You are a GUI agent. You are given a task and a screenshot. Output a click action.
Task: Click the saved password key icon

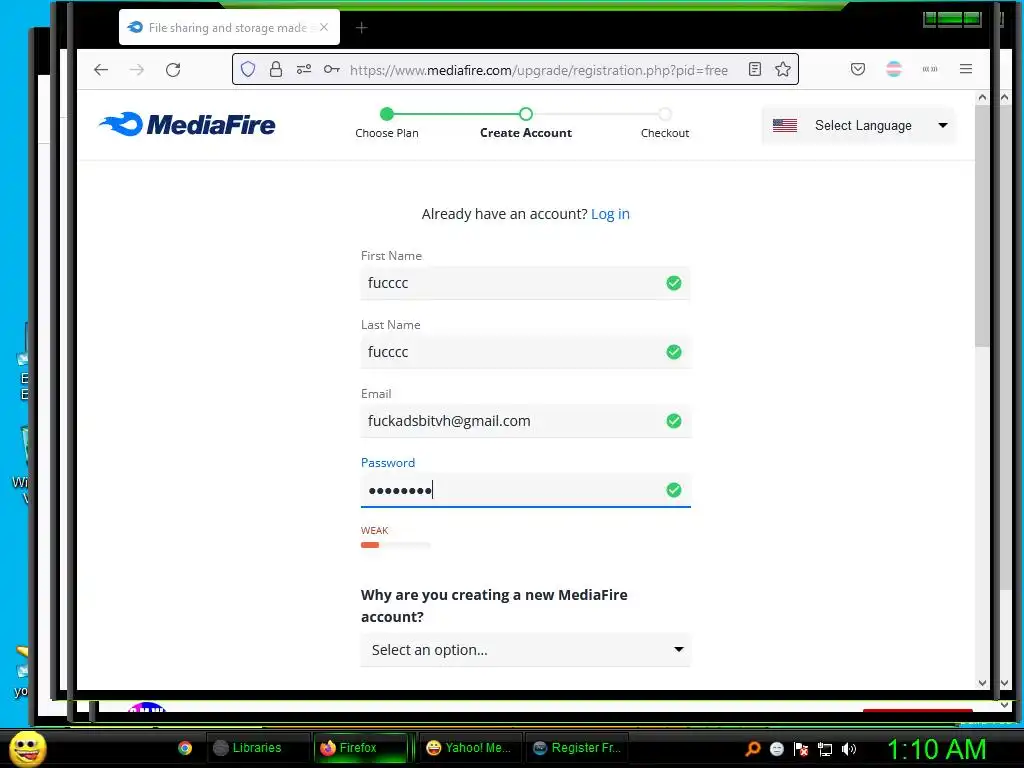[332, 69]
